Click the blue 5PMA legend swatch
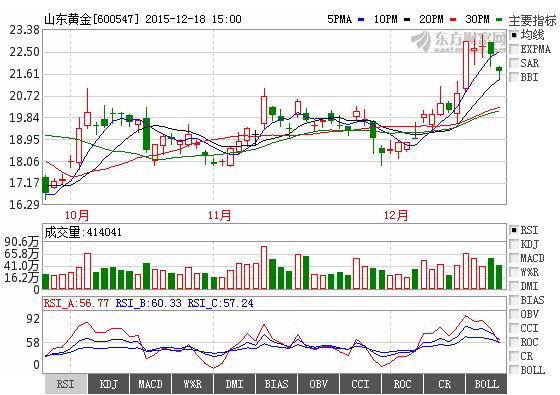560x395 pixels. (x=361, y=20)
